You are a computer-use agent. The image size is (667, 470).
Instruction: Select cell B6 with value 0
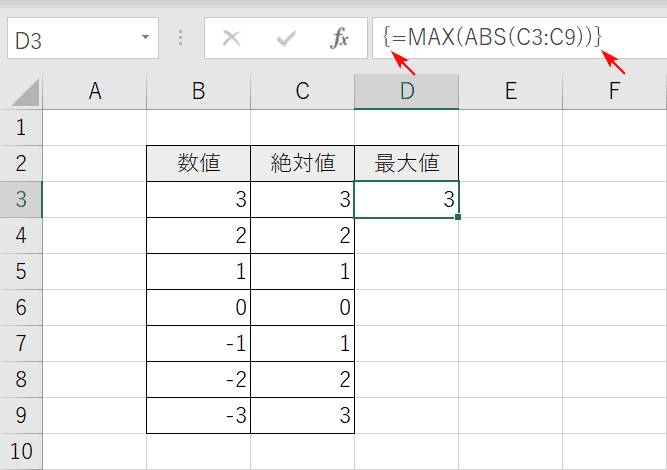point(198,308)
